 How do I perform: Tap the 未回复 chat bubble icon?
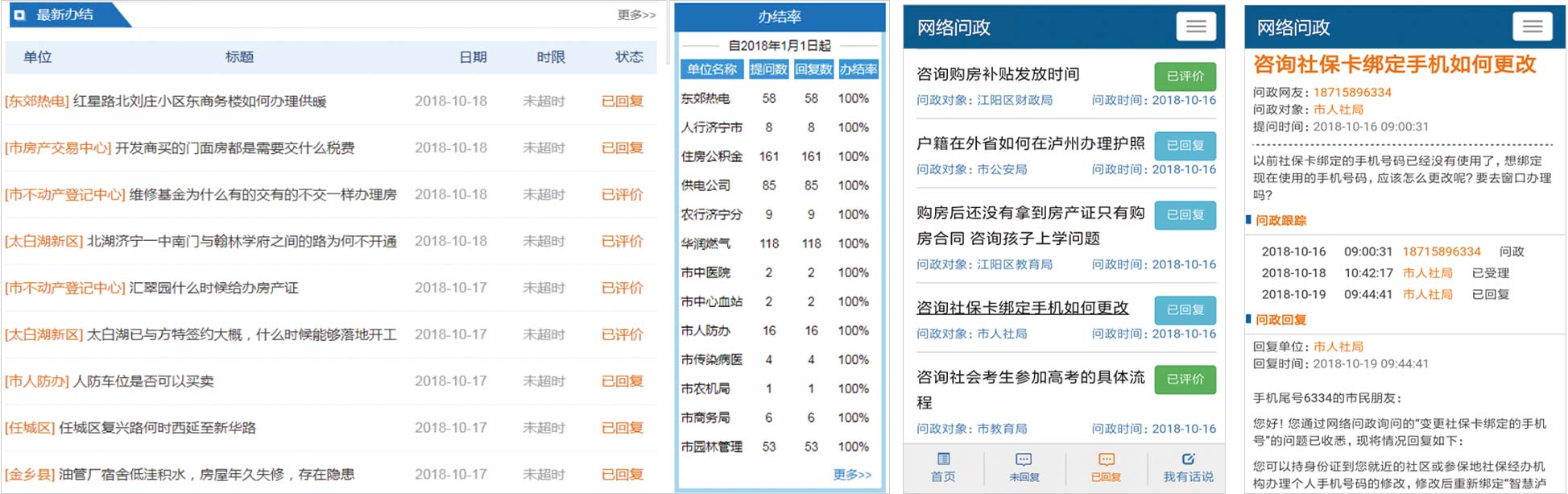click(1024, 459)
